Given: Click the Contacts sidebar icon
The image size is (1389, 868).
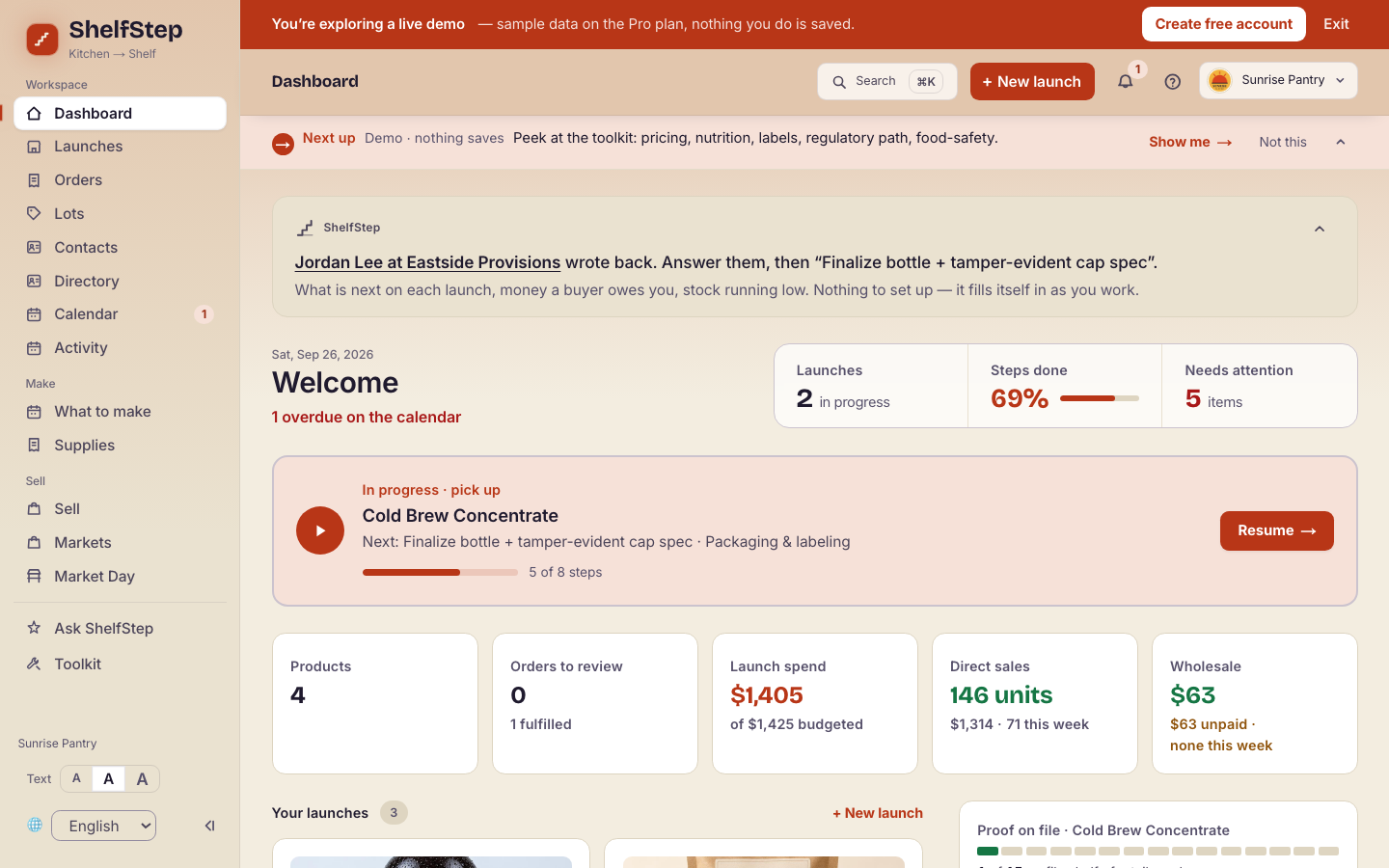Looking at the screenshot, I should [x=34, y=247].
